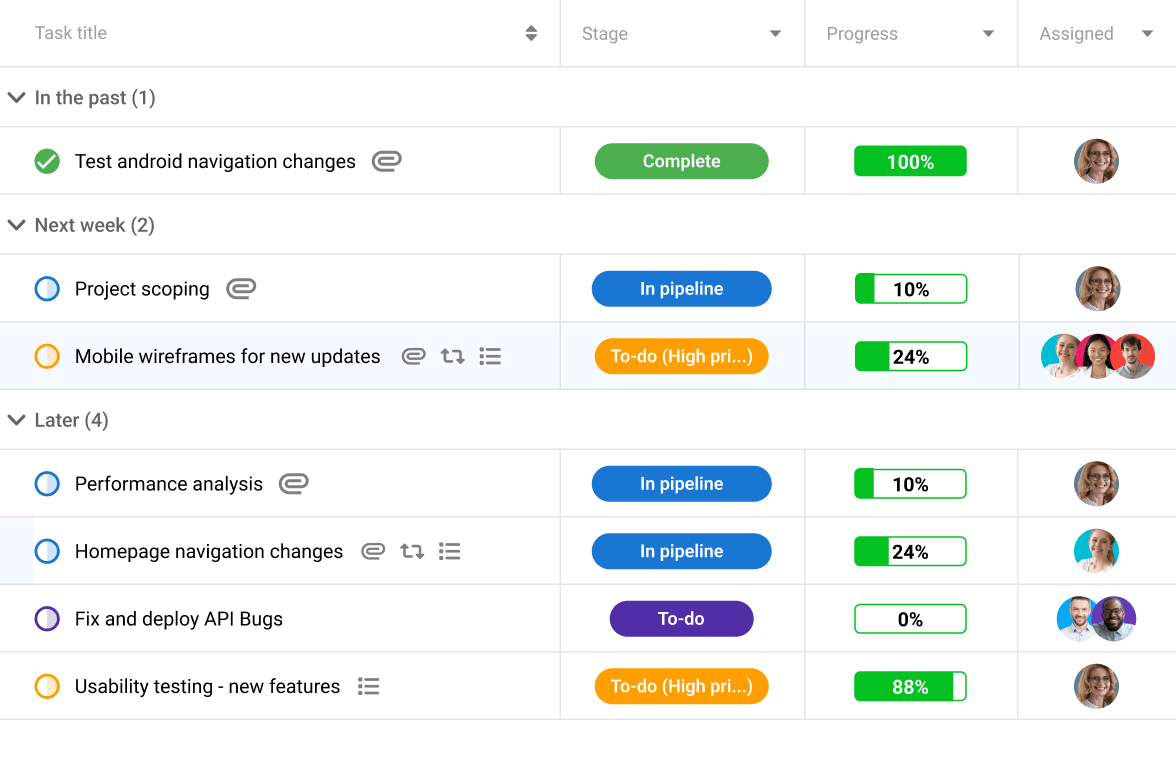Click the Complete stage badge
The image size is (1176, 760).
[x=681, y=161]
